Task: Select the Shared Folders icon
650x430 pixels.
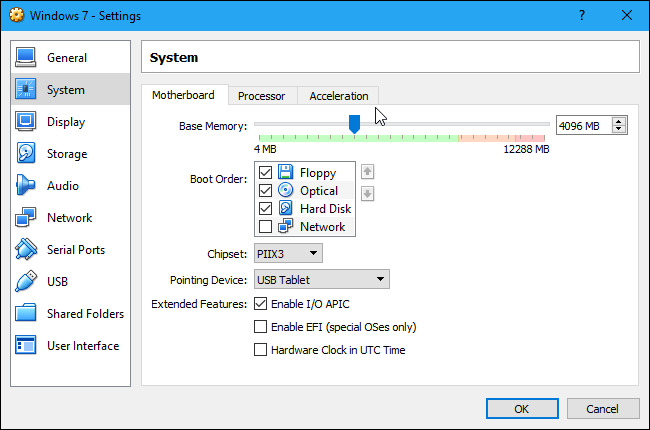Action: 26,314
